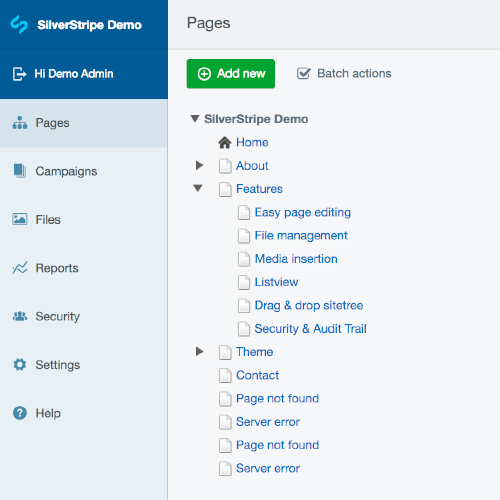The image size is (500, 500).
Task: Click the Settings gear icon in sidebar
Action: tap(20, 365)
